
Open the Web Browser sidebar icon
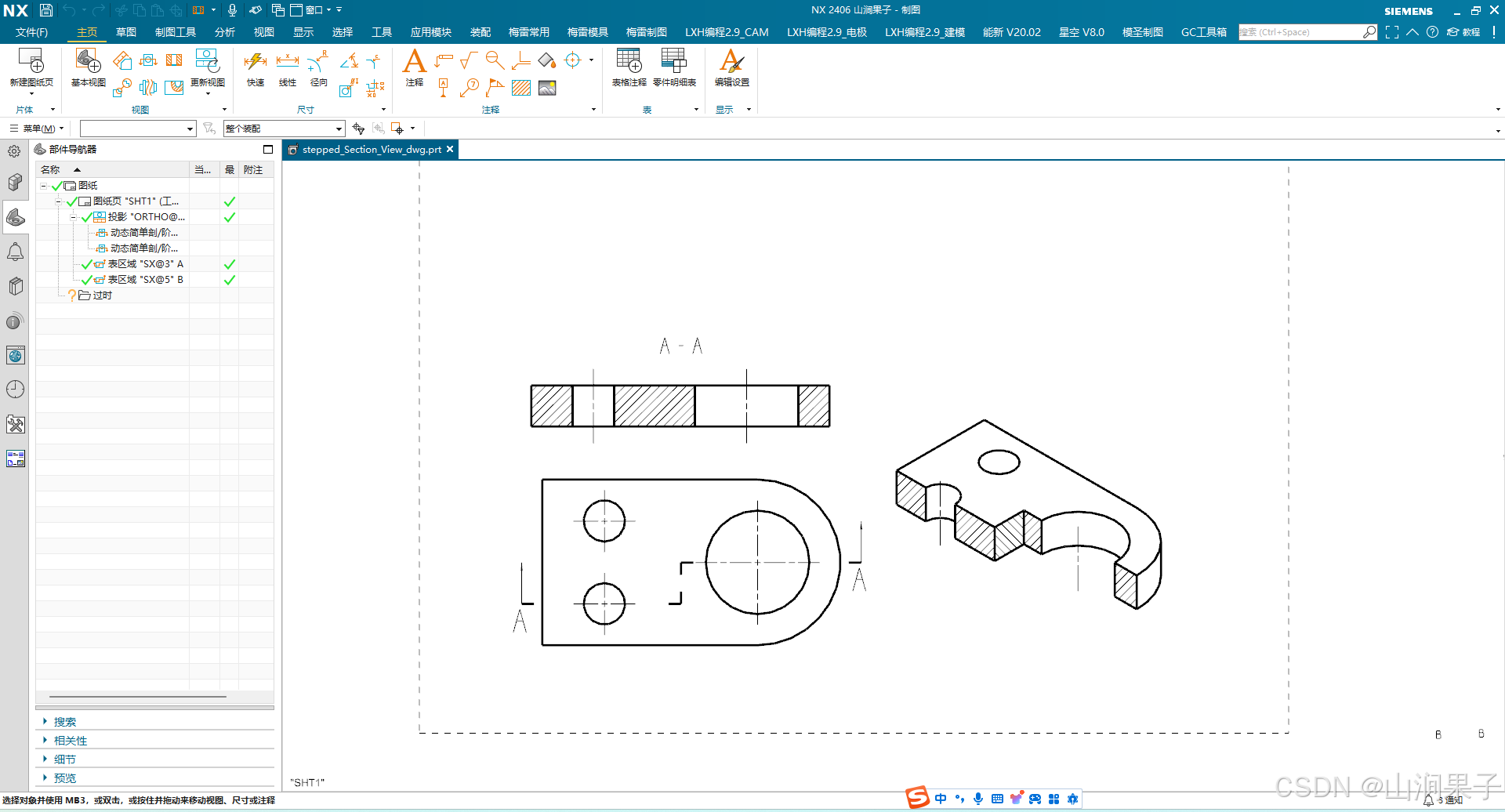point(15,356)
